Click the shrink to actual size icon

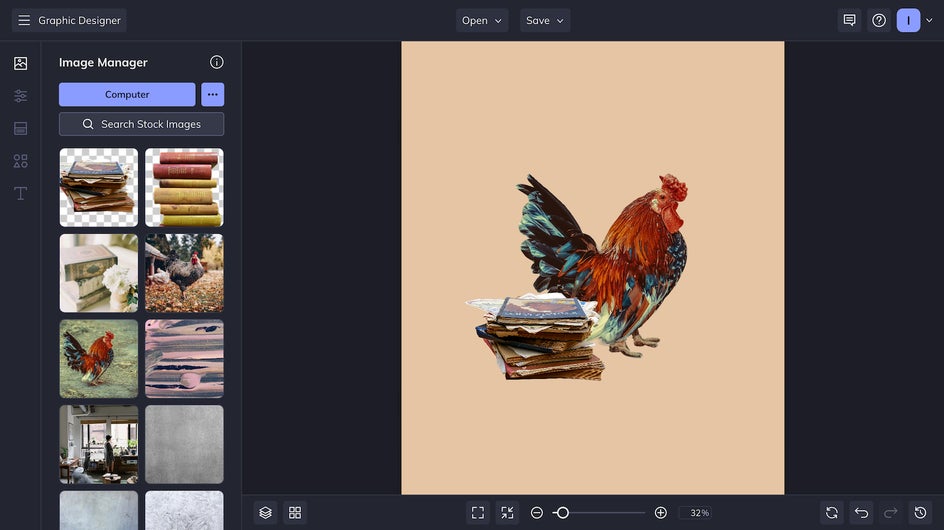click(508, 513)
